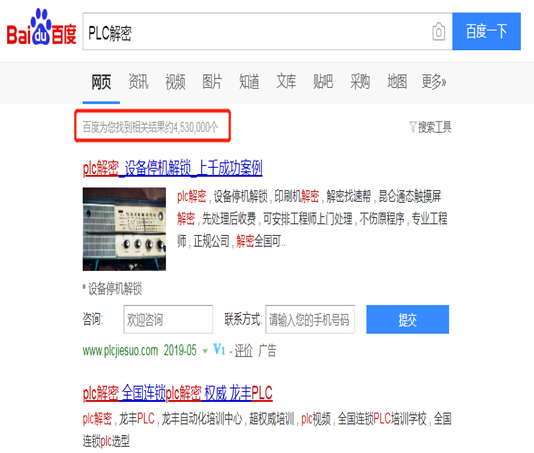Open the 知道 tab
The image size is (534, 453).
point(249,82)
